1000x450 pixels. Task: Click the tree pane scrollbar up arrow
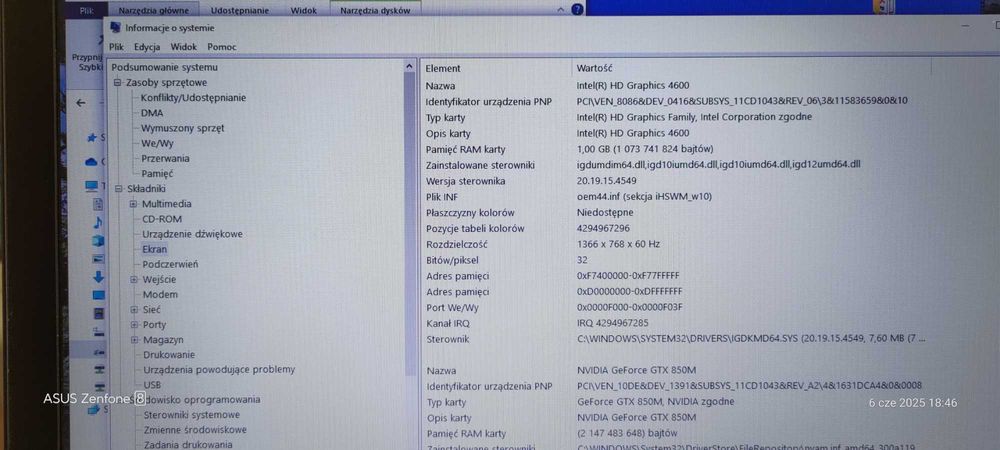tap(409, 66)
